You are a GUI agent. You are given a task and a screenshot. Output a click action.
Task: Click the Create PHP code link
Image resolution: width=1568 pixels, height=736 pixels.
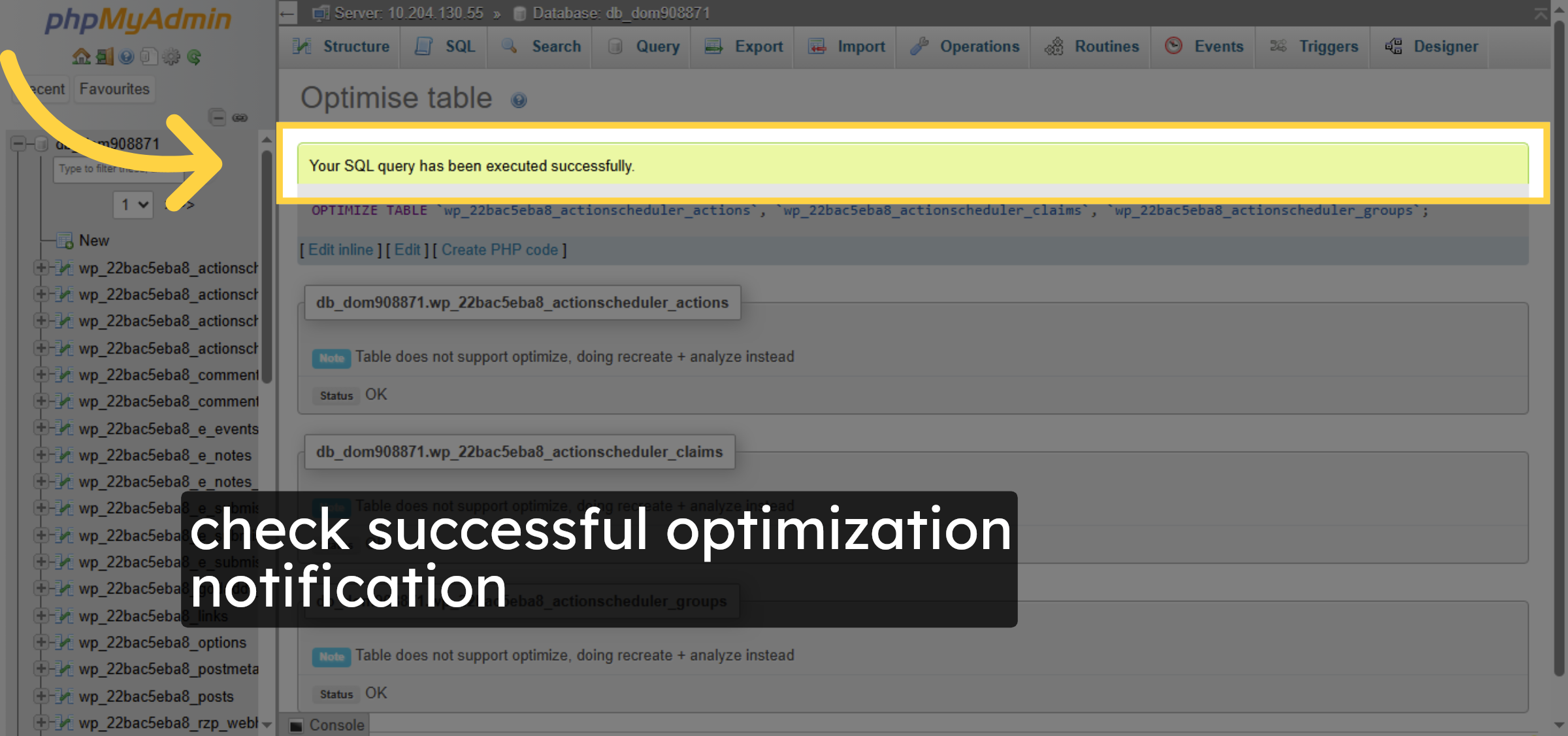(498, 249)
